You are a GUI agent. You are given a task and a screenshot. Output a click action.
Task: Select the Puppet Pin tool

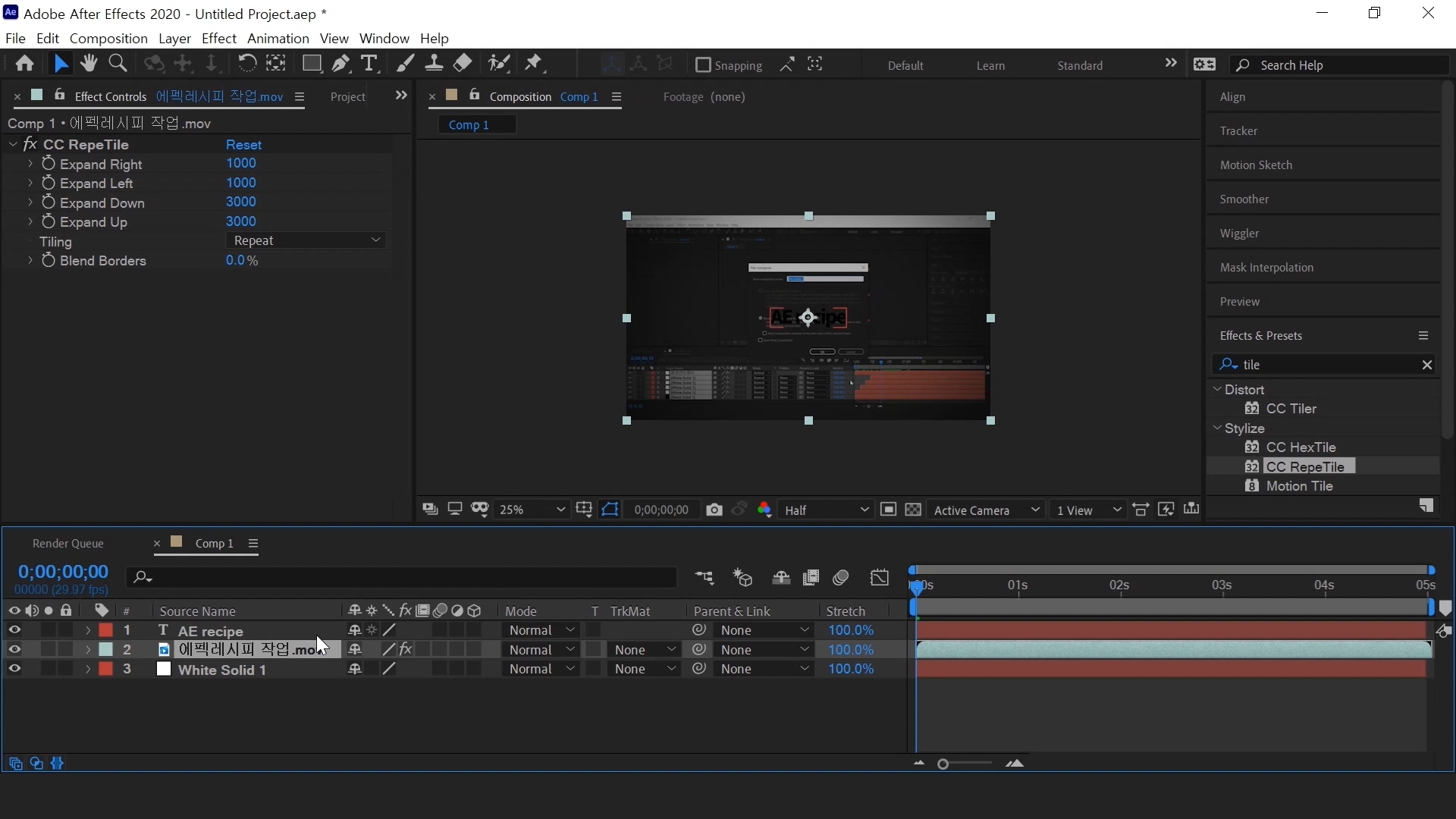(x=534, y=64)
